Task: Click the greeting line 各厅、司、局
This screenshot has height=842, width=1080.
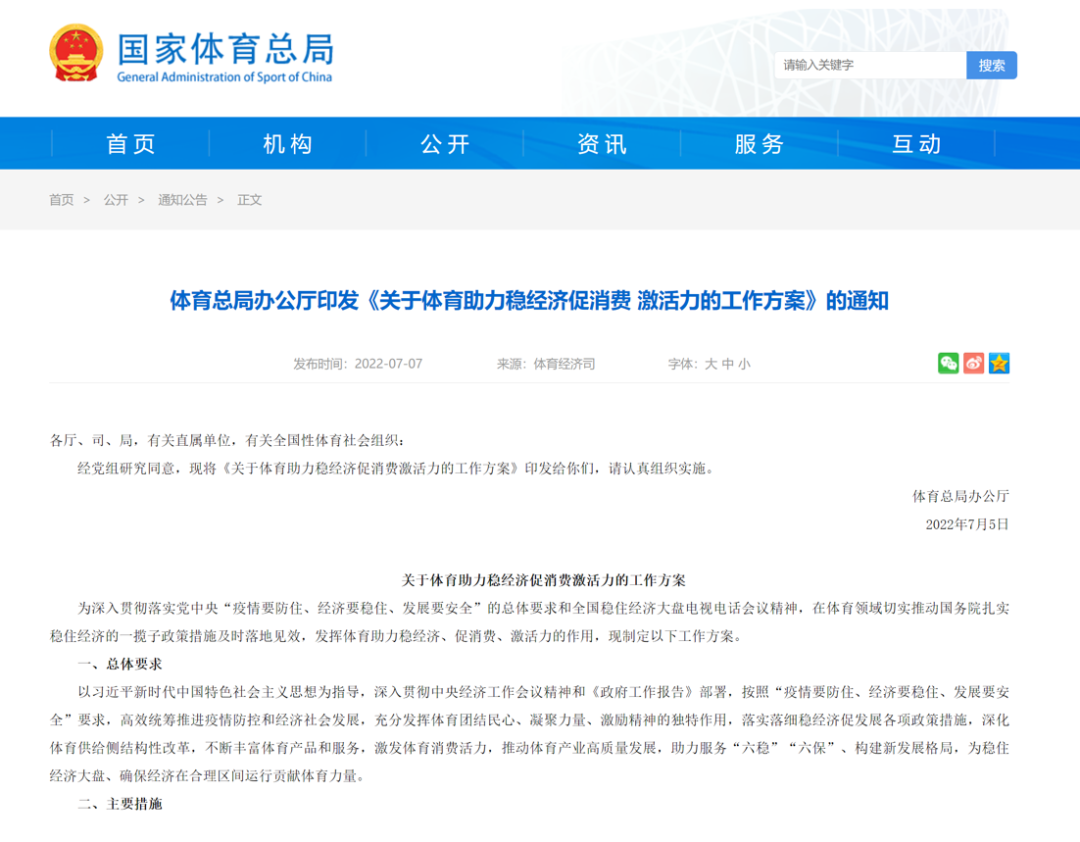Action: (x=227, y=440)
